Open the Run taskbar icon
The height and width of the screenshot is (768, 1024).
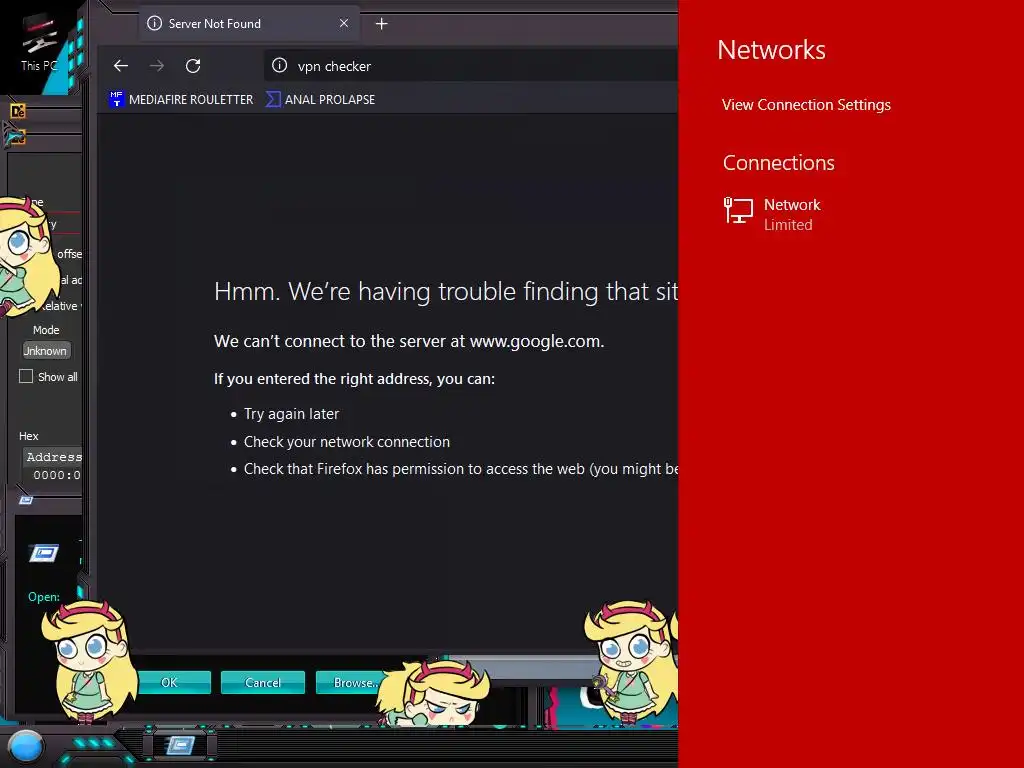coord(180,744)
